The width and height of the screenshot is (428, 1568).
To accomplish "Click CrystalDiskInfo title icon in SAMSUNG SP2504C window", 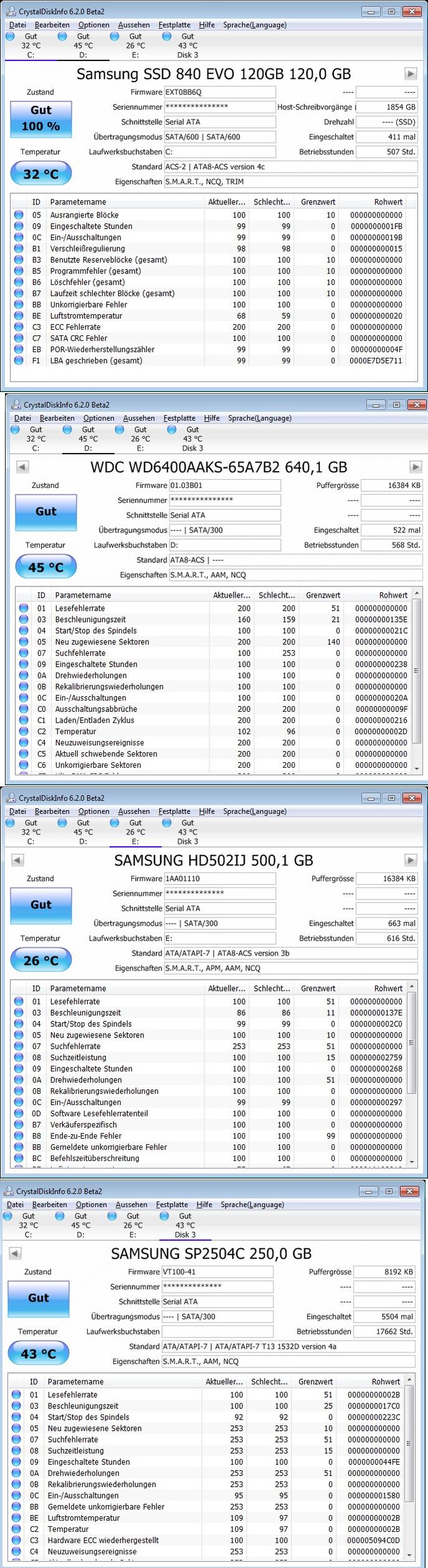I will point(9,1191).
